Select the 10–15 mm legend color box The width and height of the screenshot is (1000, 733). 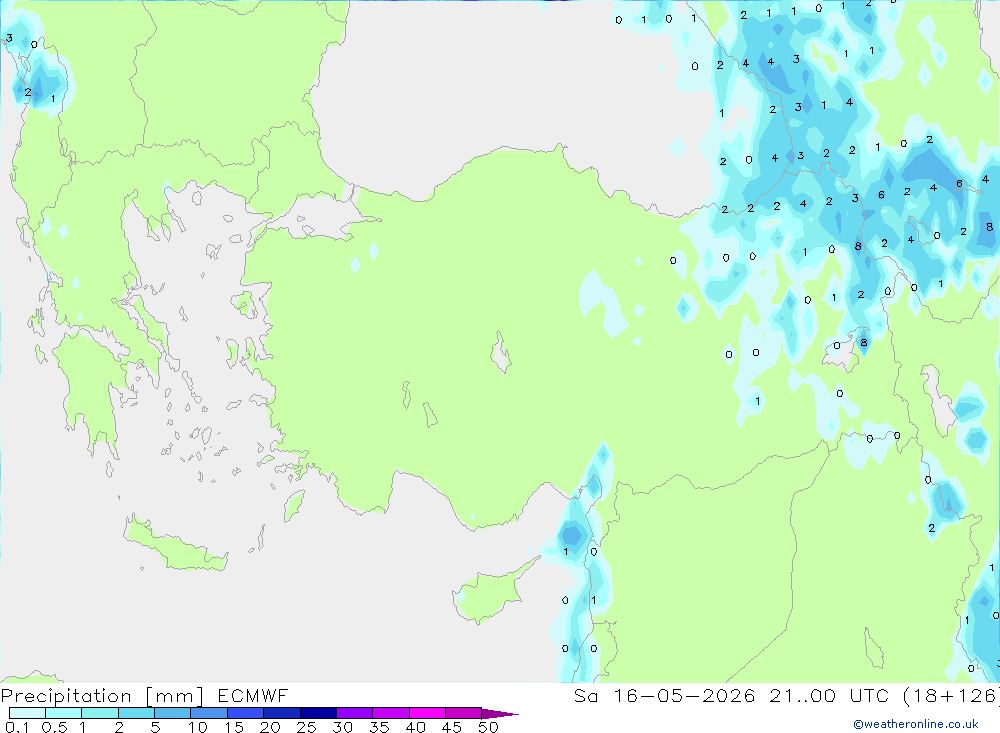point(209,713)
